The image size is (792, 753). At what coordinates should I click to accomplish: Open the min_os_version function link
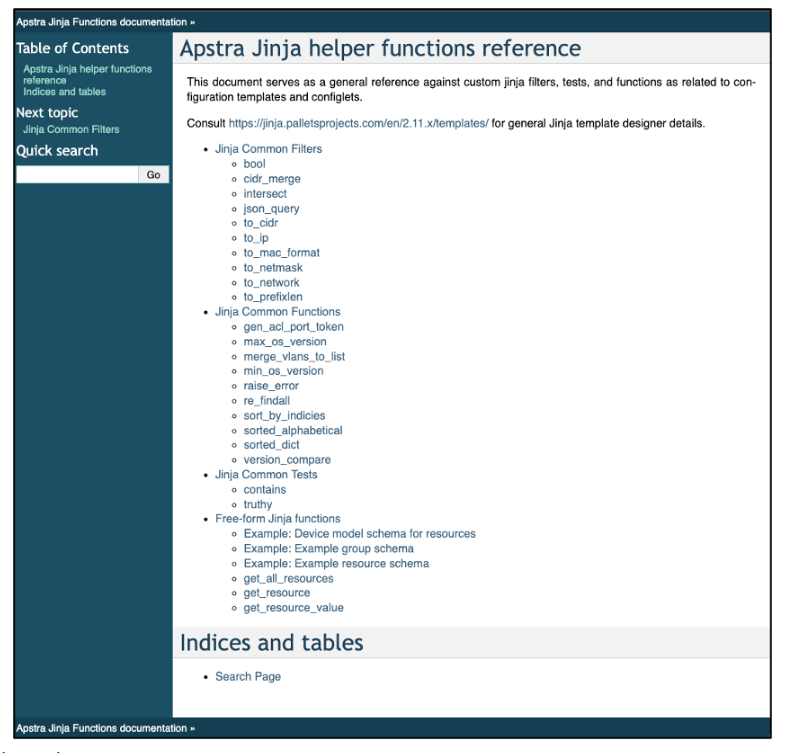[283, 371]
